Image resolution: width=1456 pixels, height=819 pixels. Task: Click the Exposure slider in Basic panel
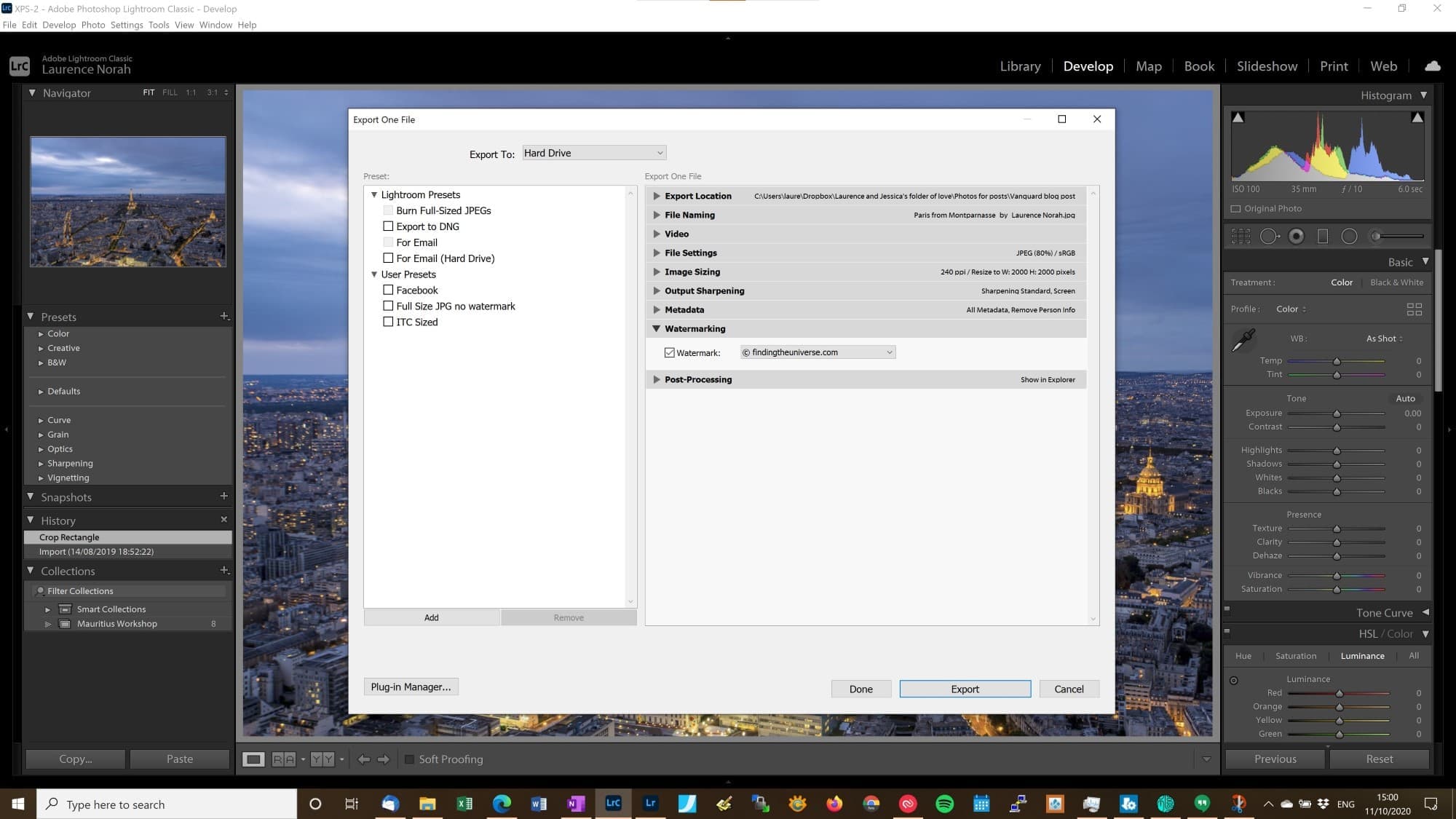(1337, 413)
